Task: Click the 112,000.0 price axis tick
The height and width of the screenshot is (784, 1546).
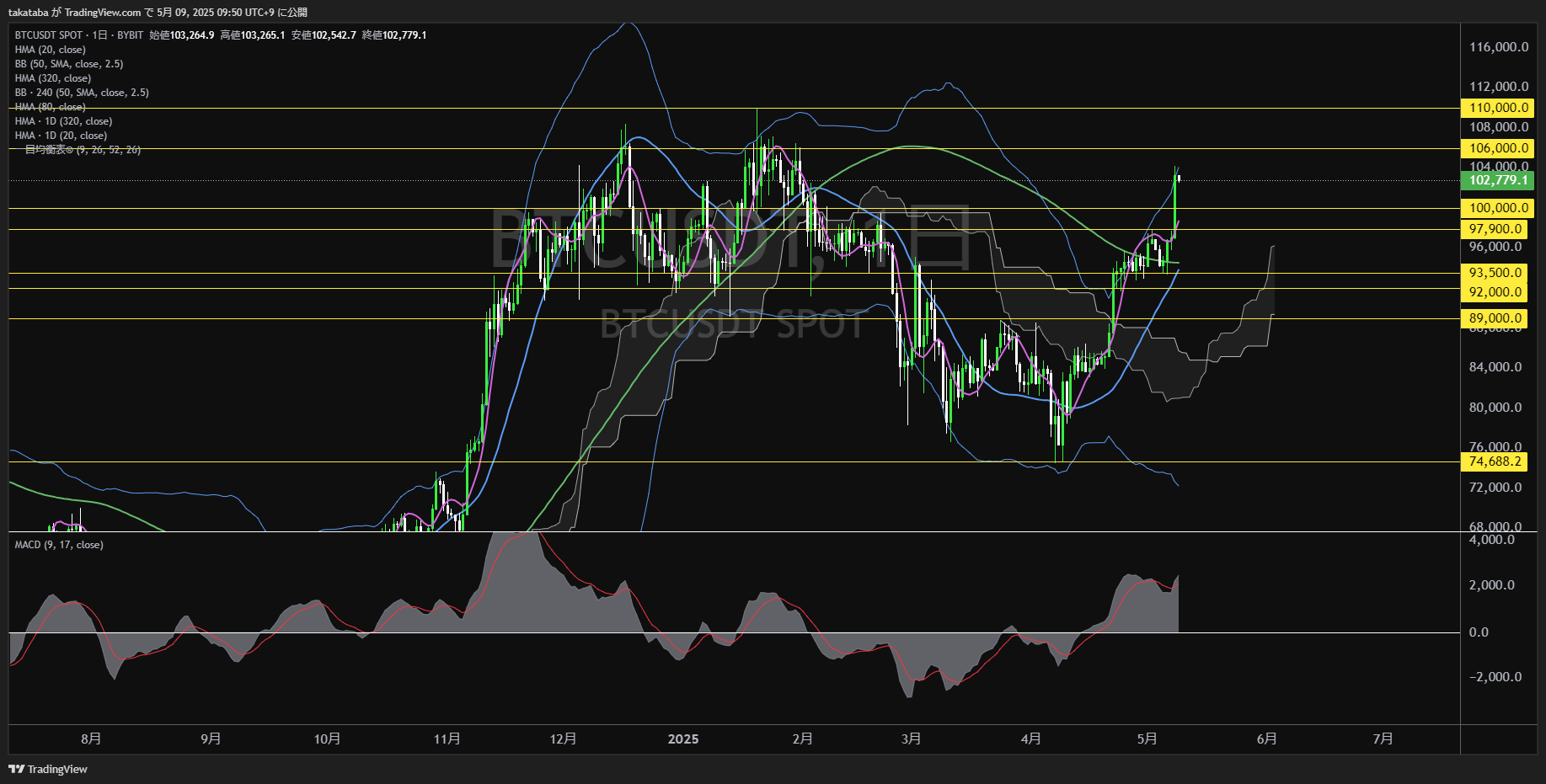Action: tap(1499, 87)
